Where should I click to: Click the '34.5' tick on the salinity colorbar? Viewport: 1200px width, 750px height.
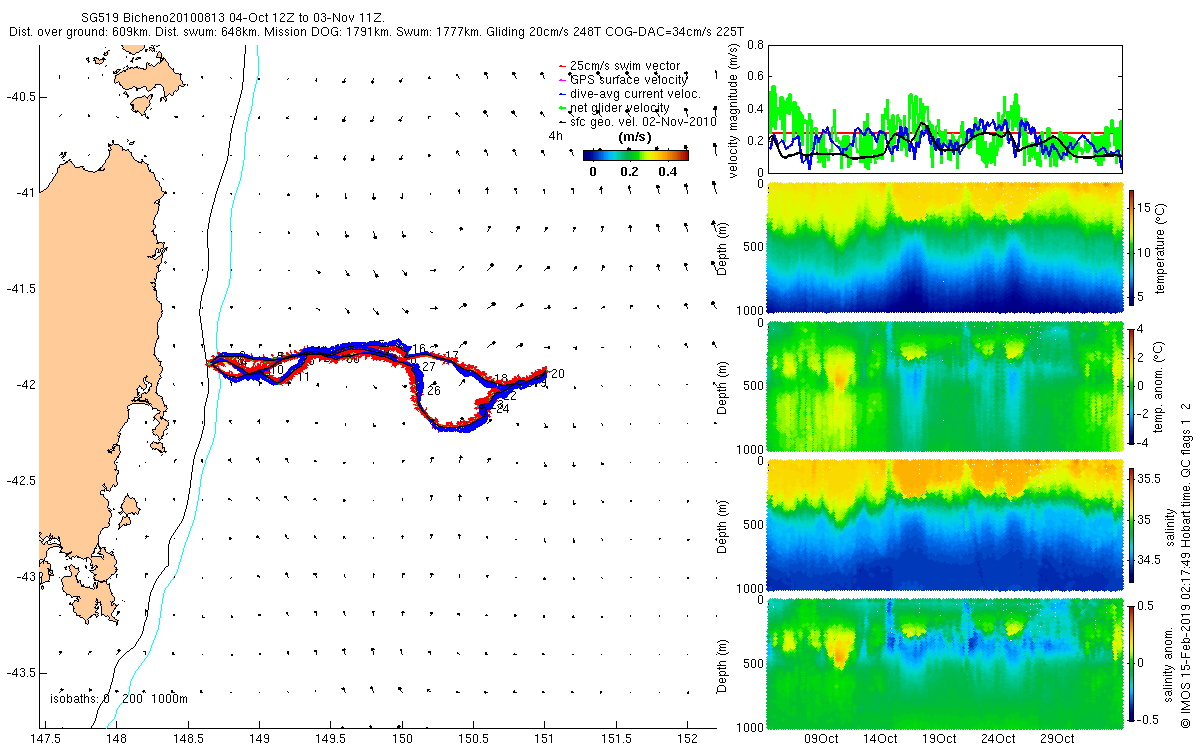click(x=1150, y=561)
